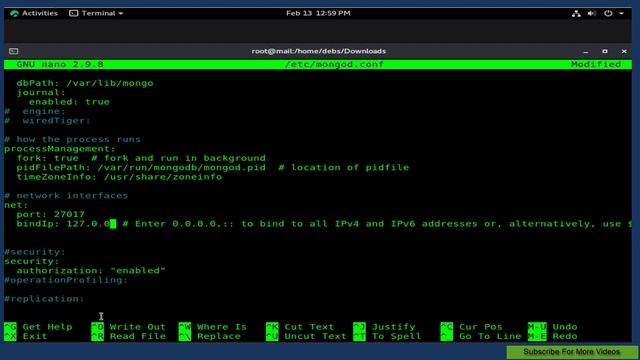The height and width of the screenshot is (360, 640).
Task: Click the uncommented 'security:' line
Action: coord(32,261)
